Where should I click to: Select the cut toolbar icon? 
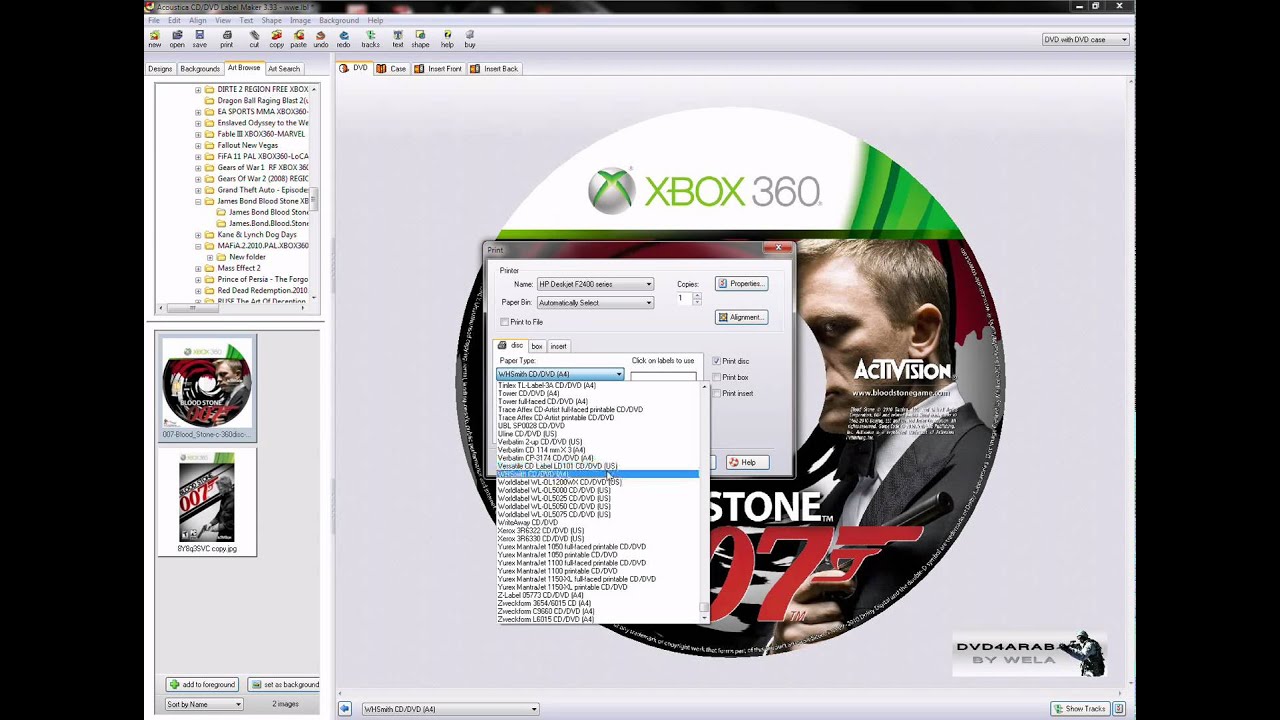click(254, 38)
